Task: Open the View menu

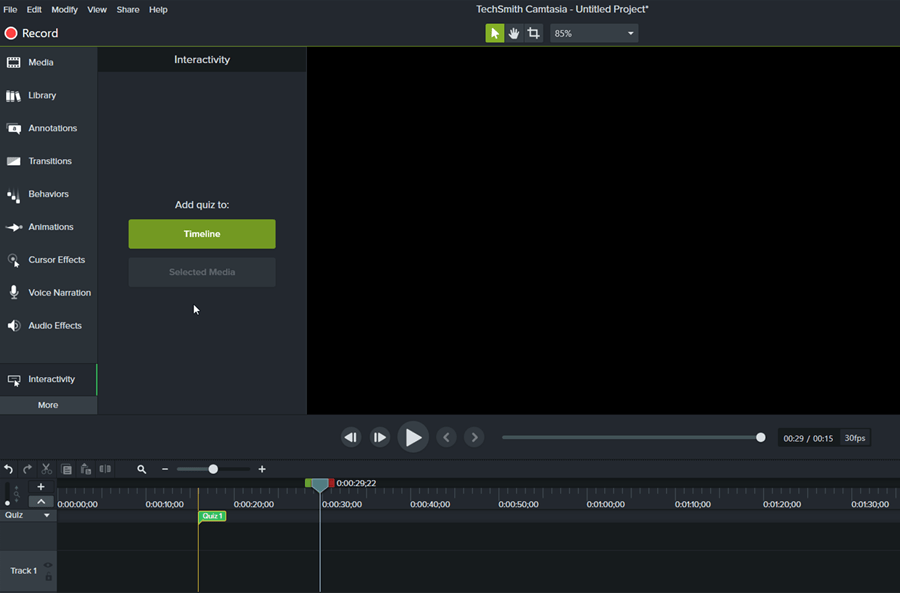Action: point(97,9)
